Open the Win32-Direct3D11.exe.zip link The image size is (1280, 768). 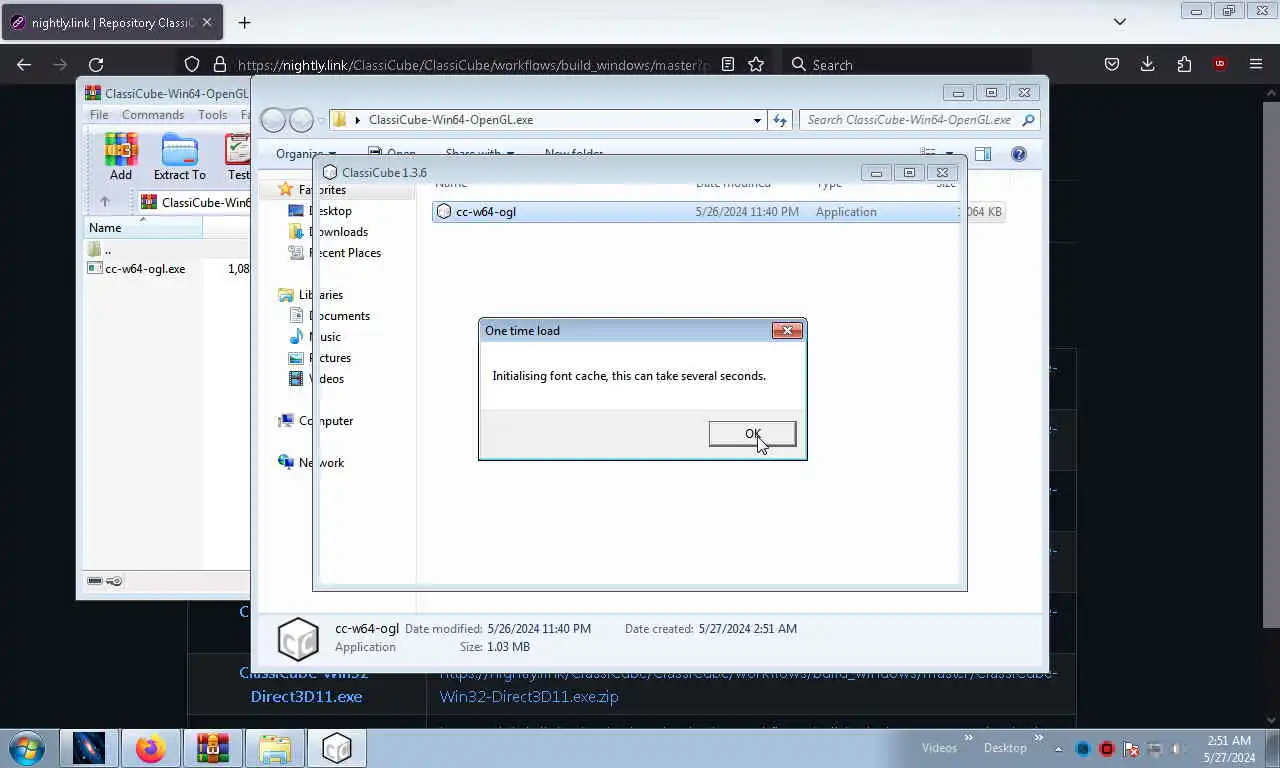[747, 684]
